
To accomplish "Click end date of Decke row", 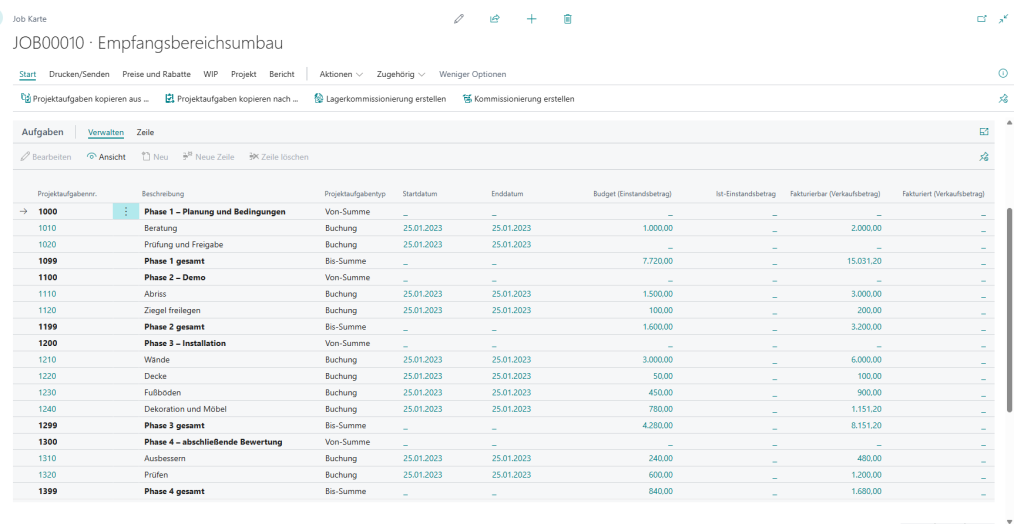I will pos(511,376).
